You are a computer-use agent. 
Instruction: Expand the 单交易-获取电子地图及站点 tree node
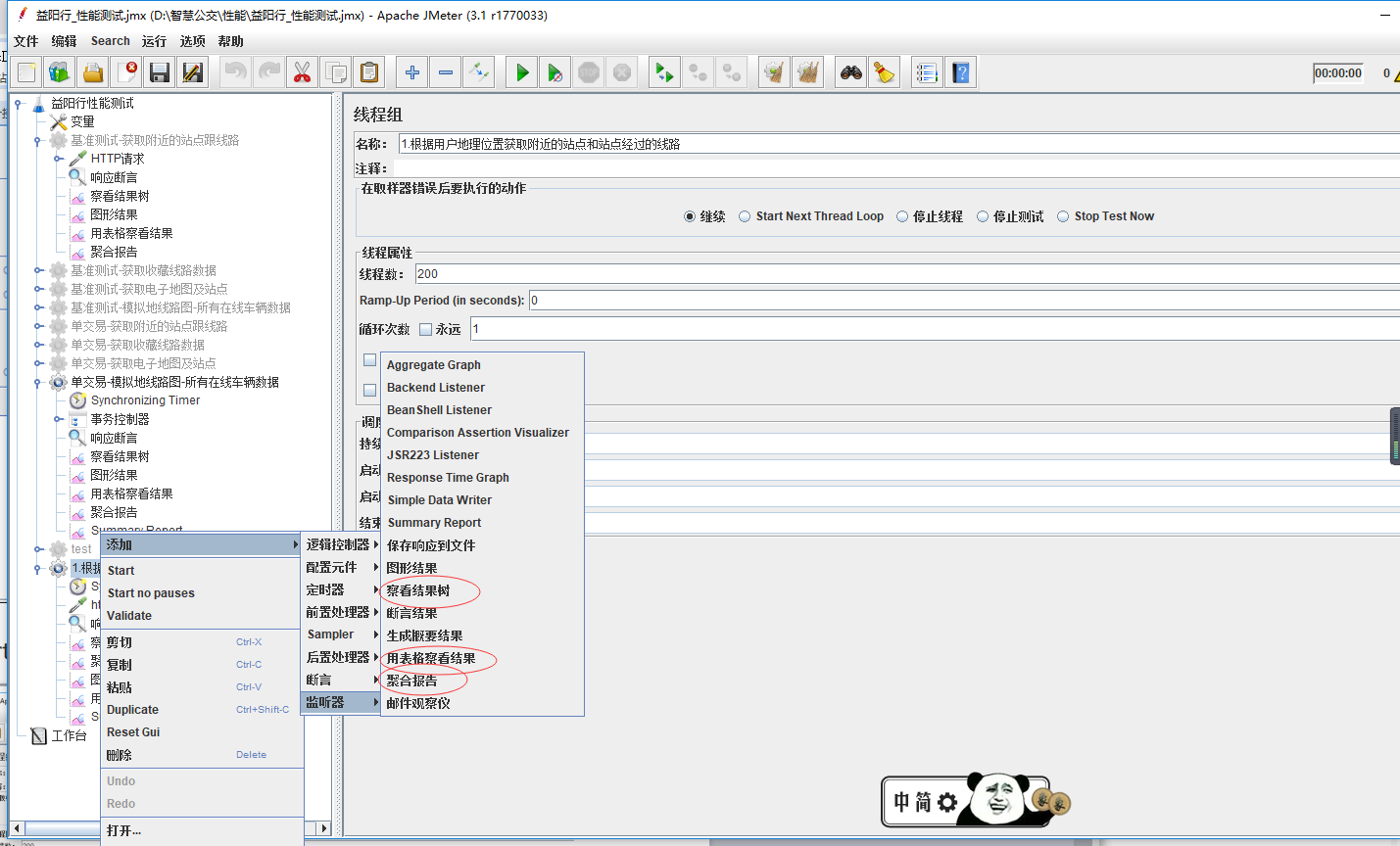pos(38,363)
